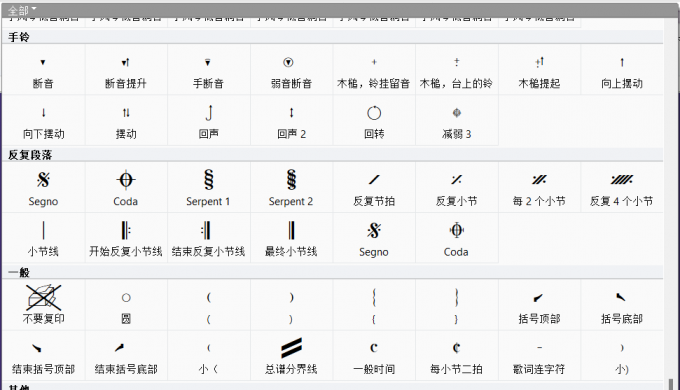
Task: Select the 反复小节 symbol
Action: tap(457, 187)
